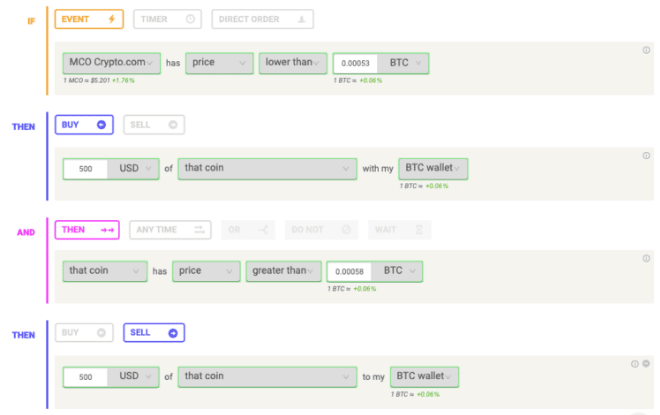Click the remove icon in the last SELL block
The width and height of the screenshot is (660, 415).
(x=647, y=364)
